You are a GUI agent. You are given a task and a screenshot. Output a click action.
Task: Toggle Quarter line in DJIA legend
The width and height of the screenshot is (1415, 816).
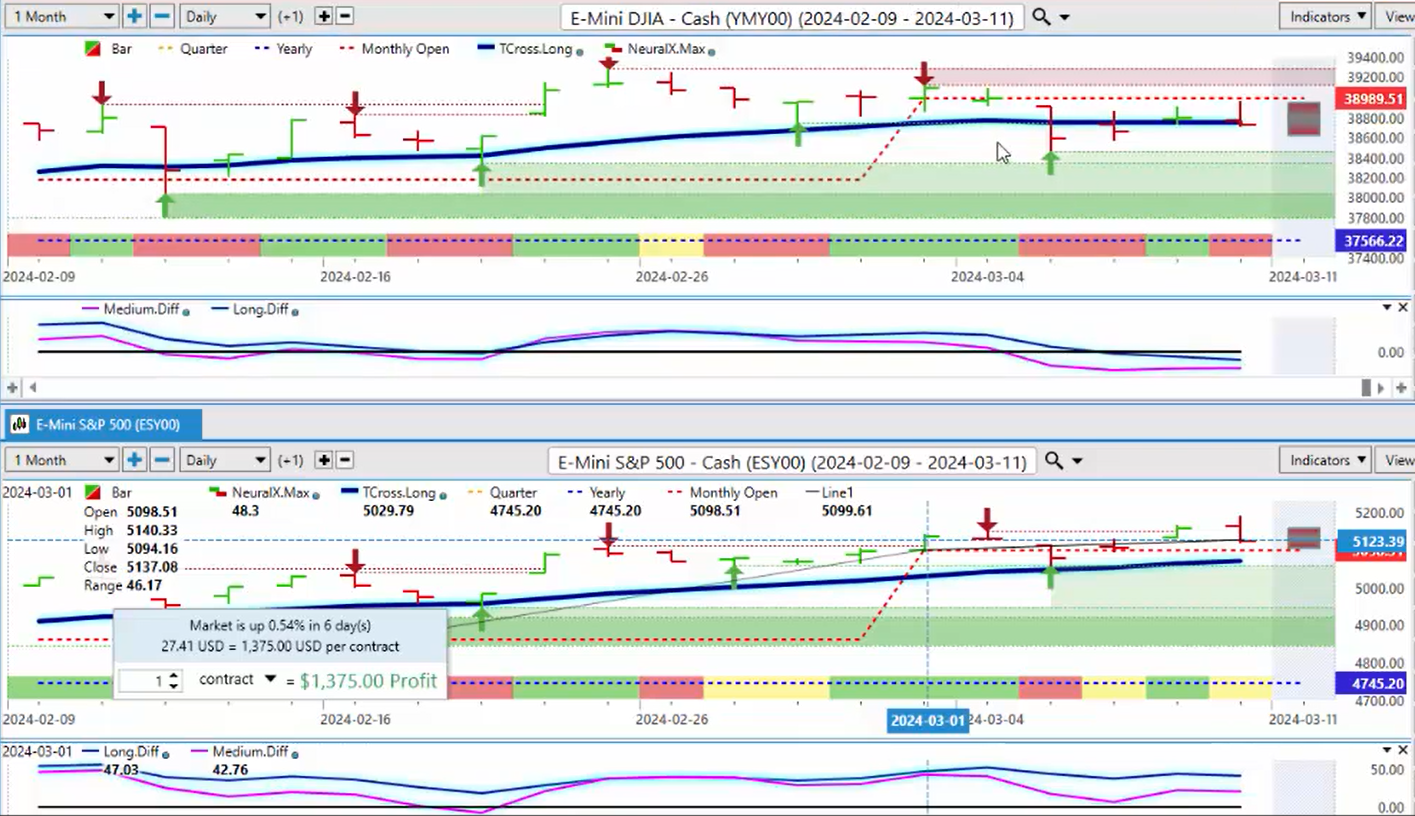point(193,49)
